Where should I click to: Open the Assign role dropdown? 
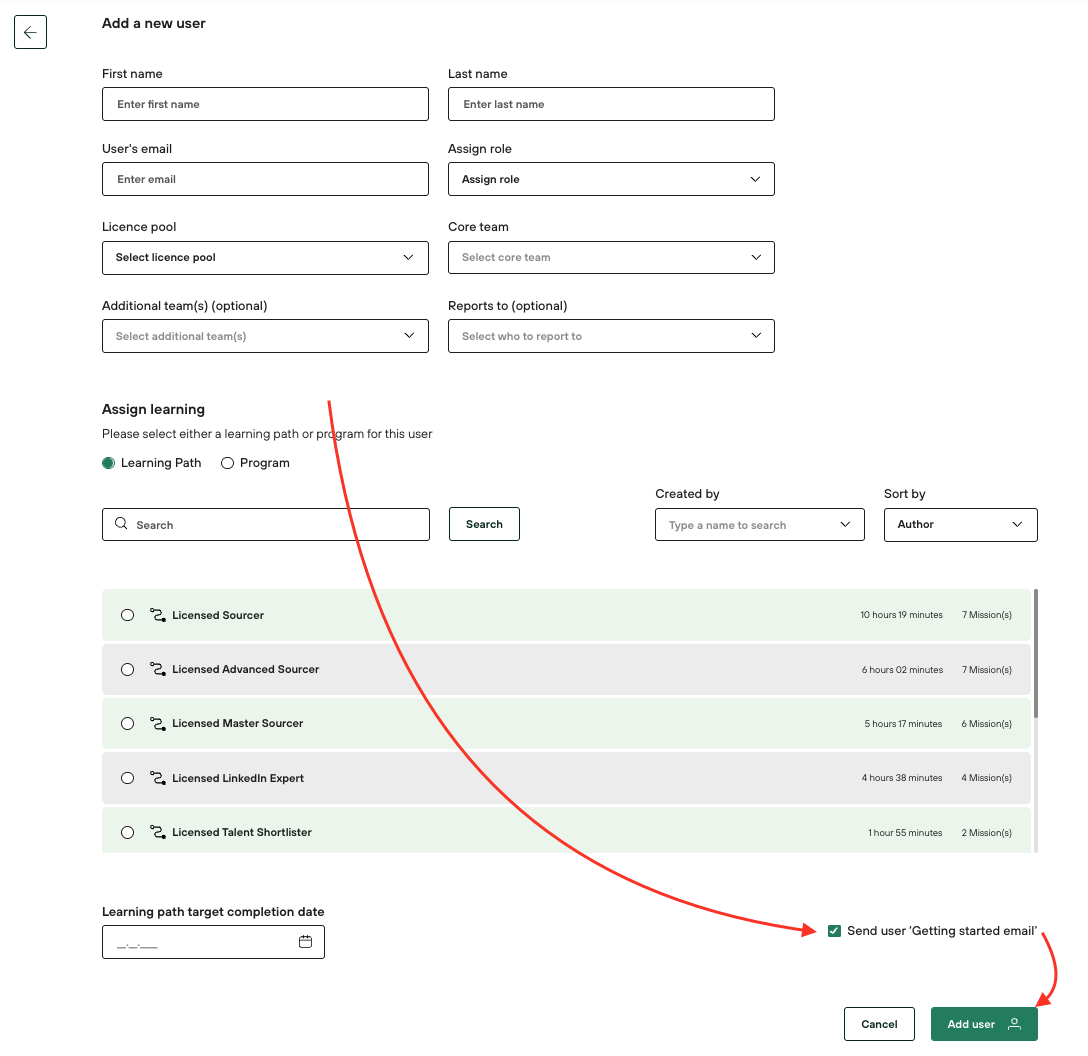pyautogui.click(x=611, y=179)
